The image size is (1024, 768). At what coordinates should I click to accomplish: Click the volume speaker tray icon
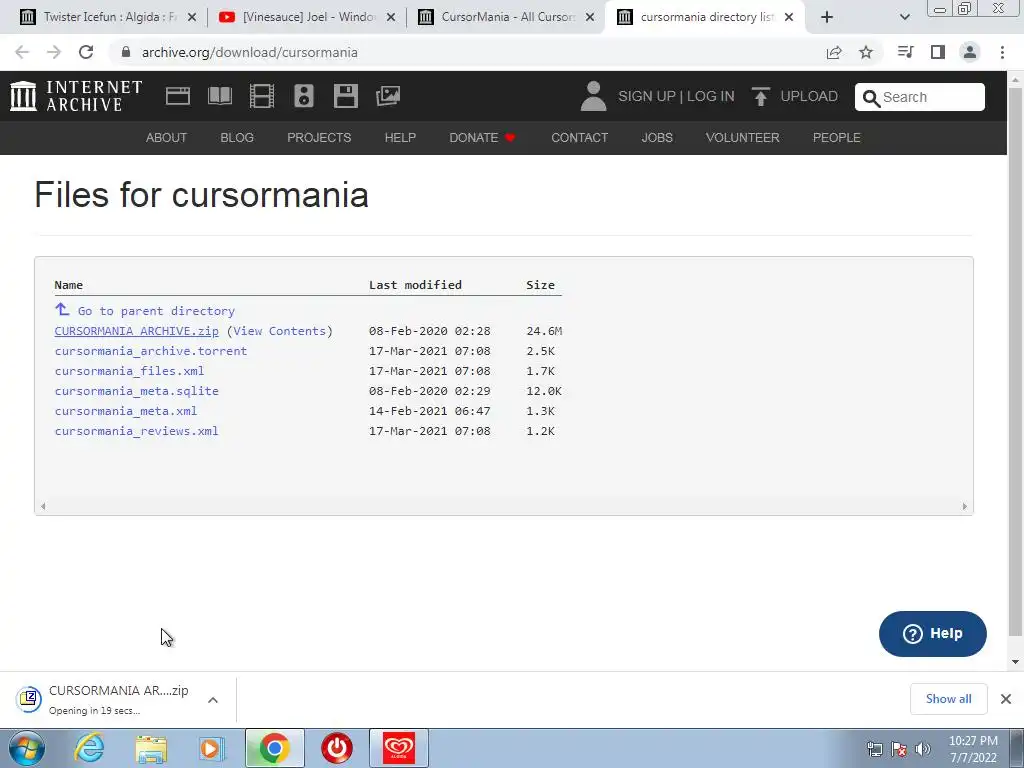pyautogui.click(x=922, y=749)
